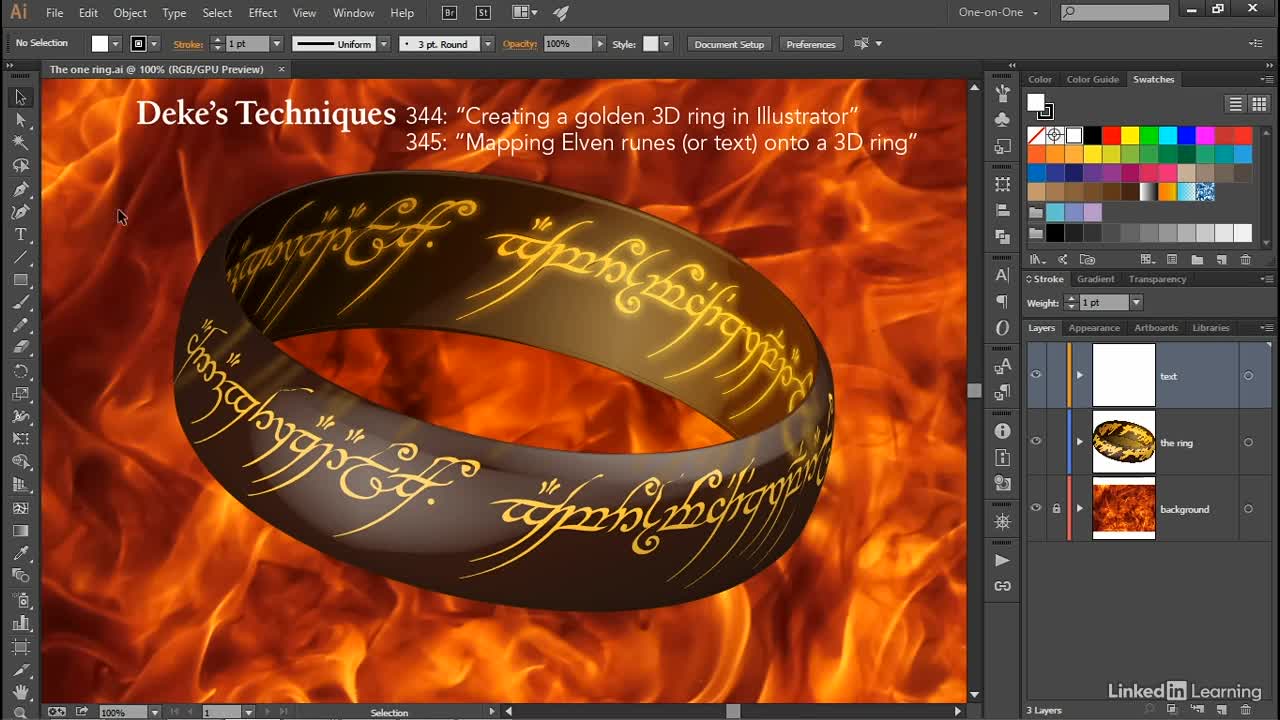Delete selected layer via Layers trash icon
This screenshot has height=720, width=1280.
(1245, 710)
